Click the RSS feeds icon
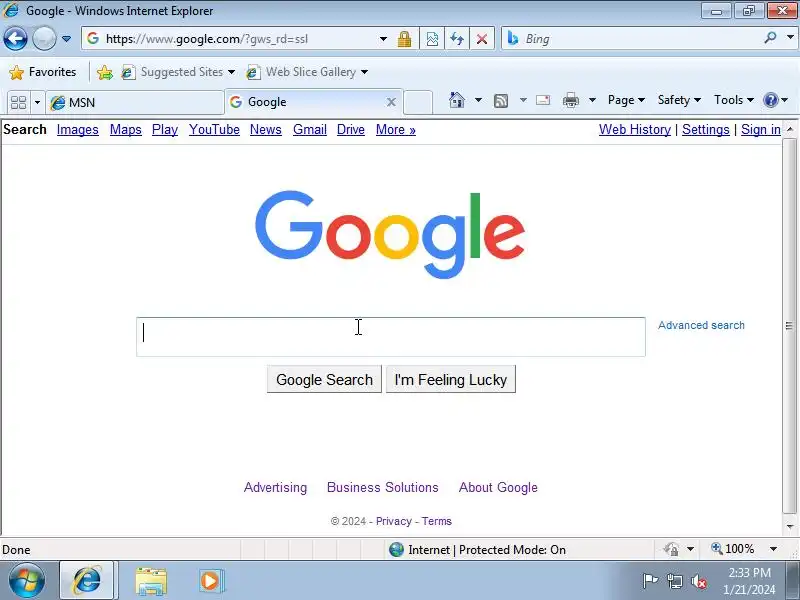The width and height of the screenshot is (800, 600). coord(501,101)
